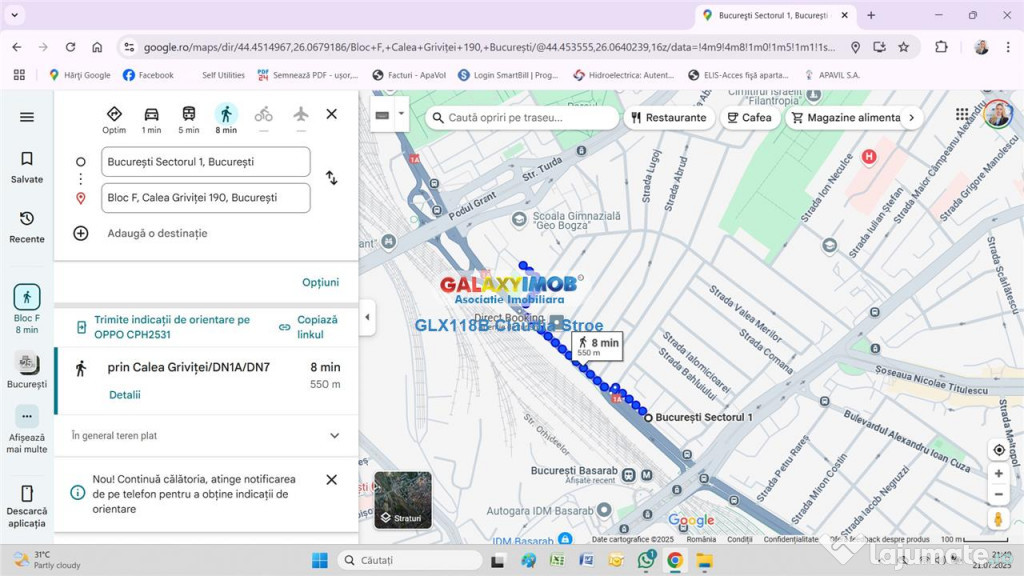The width and height of the screenshot is (1024, 576).
Task: Select public transit mode 5 min
Action: click(189, 120)
